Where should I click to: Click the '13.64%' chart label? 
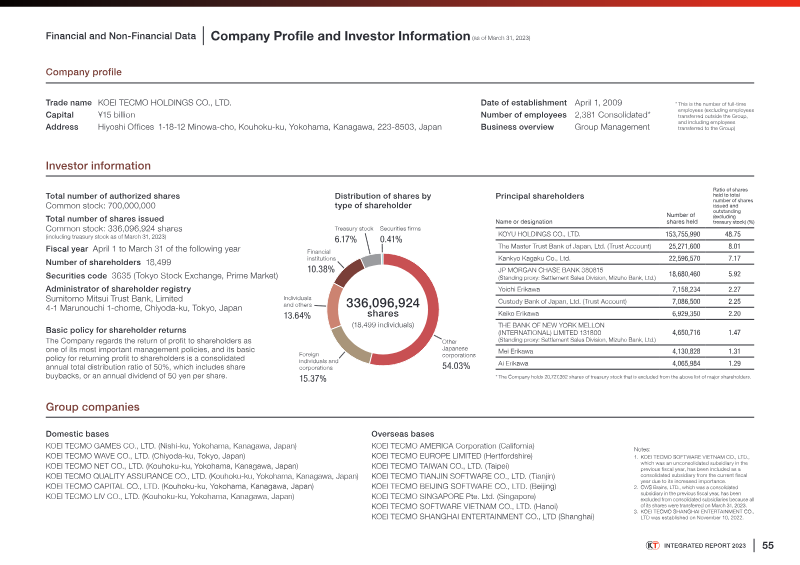297,316
